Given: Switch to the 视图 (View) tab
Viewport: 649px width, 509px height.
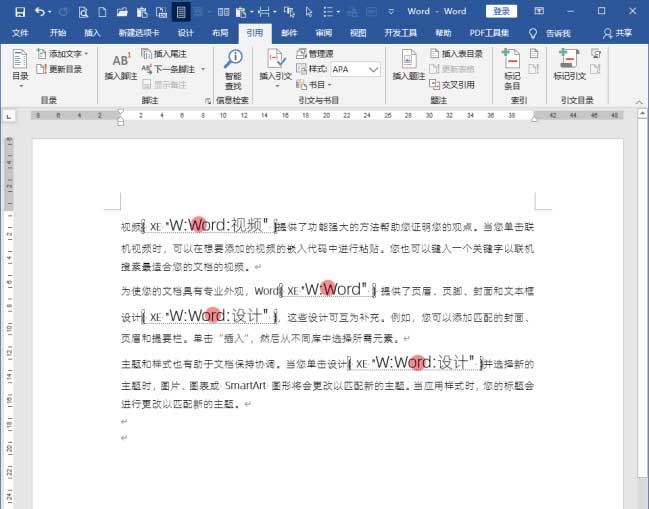Looking at the screenshot, I should (x=358, y=33).
